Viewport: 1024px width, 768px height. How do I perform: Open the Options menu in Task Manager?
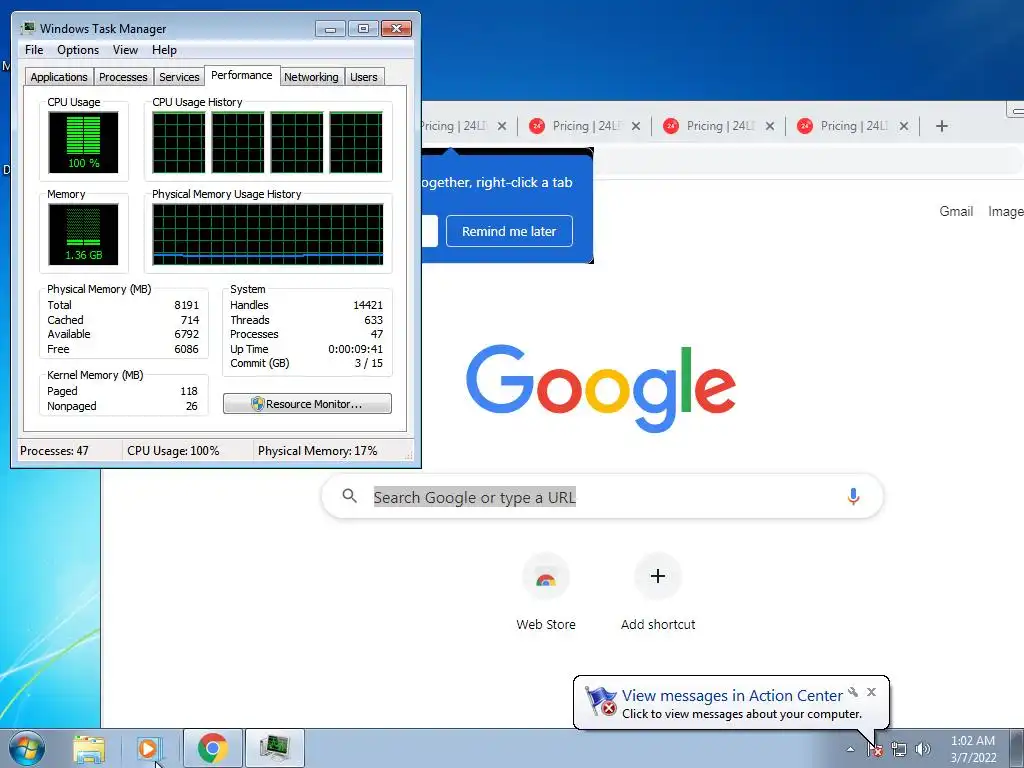(x=78, y=50)
